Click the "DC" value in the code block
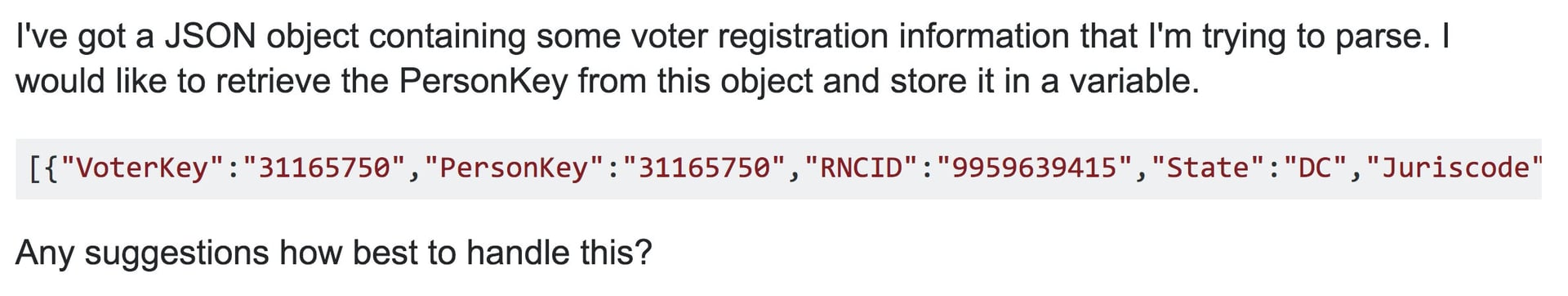This screenshot has height=296, width=1568. pyautogui.click(x=1316, y=168)
